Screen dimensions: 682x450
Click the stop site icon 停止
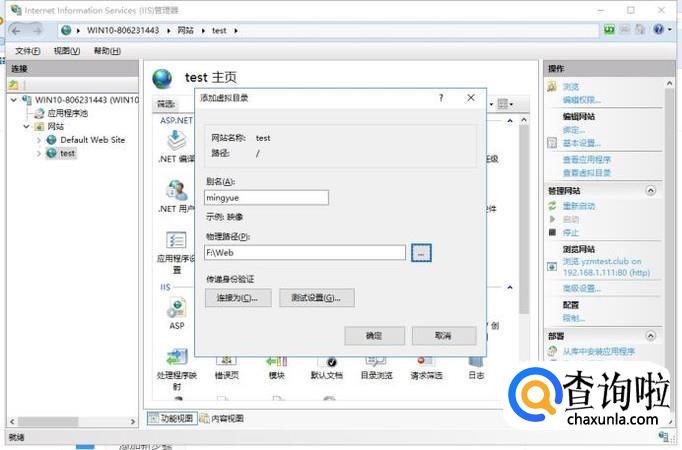tap(552, 232)
